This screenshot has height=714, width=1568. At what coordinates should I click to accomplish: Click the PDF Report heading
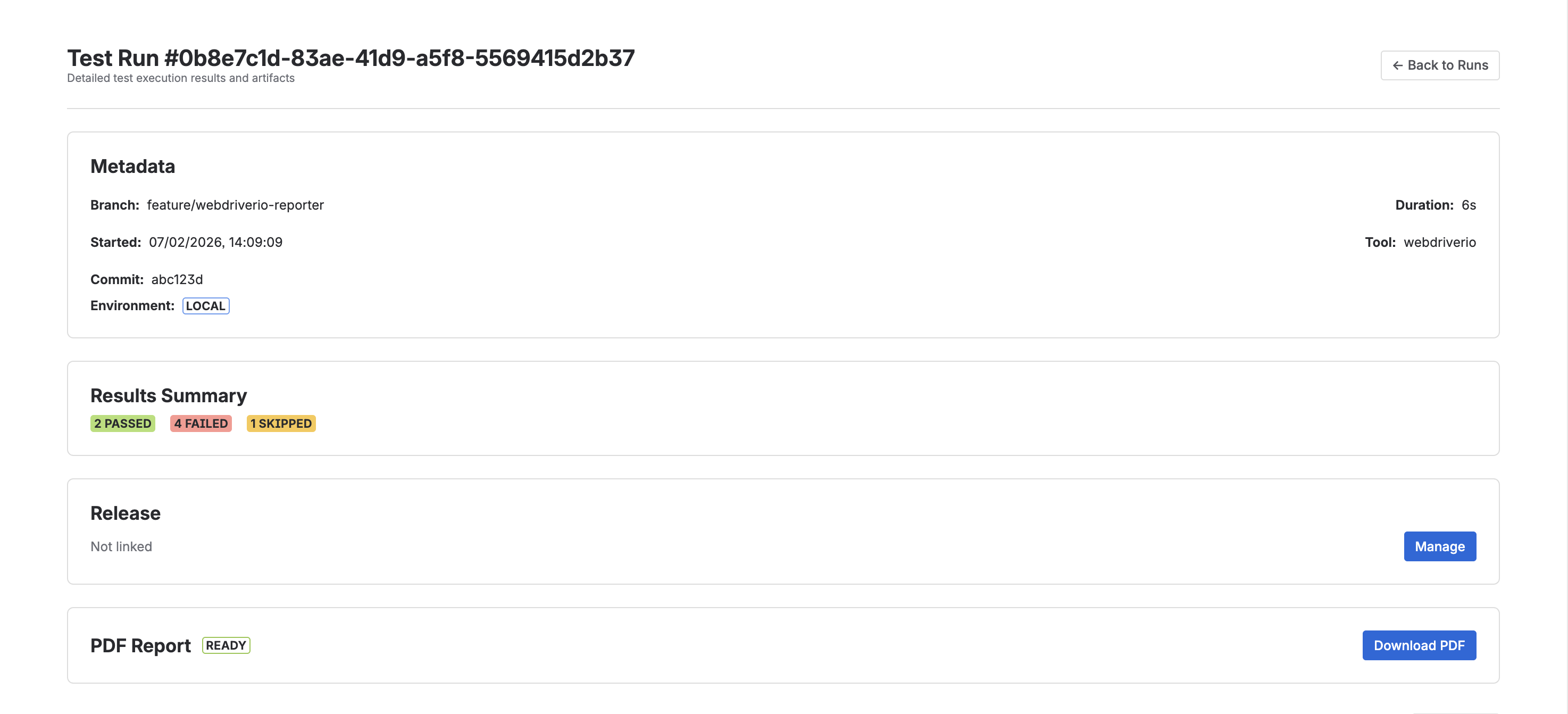point(140,645)
